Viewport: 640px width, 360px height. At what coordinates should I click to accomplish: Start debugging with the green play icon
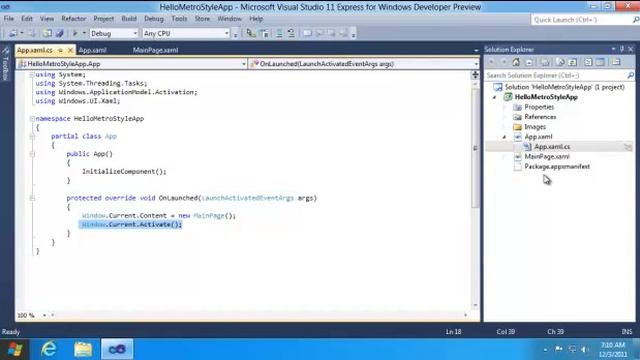[x=75, y=33]
